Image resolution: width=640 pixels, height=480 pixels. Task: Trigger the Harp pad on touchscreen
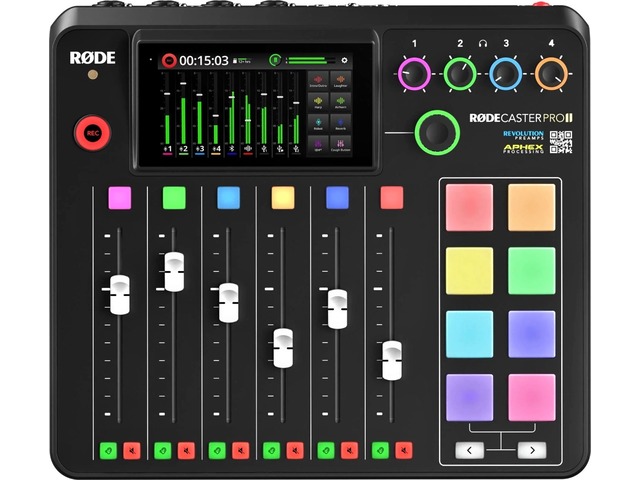318,101
